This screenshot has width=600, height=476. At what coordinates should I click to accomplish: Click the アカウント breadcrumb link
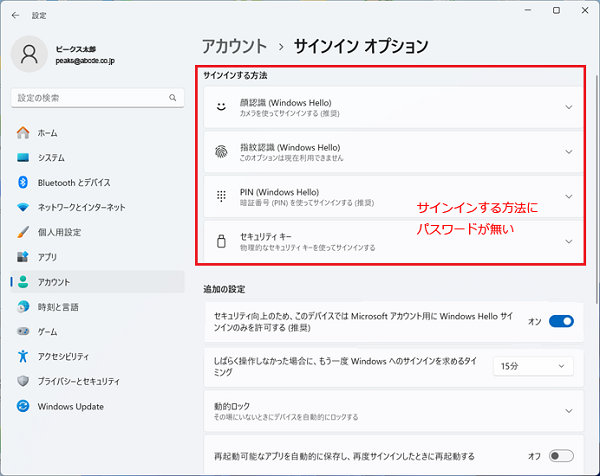234,46
